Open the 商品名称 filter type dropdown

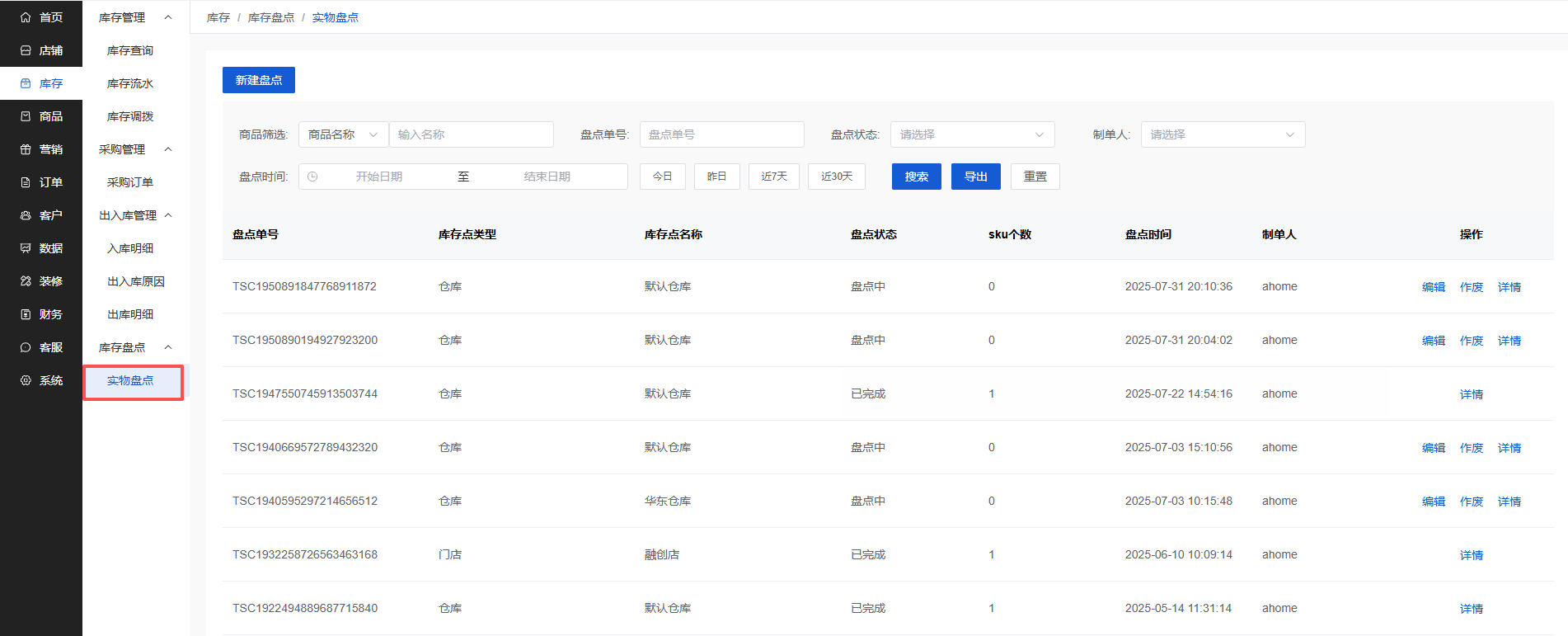[x=343, y=134]
